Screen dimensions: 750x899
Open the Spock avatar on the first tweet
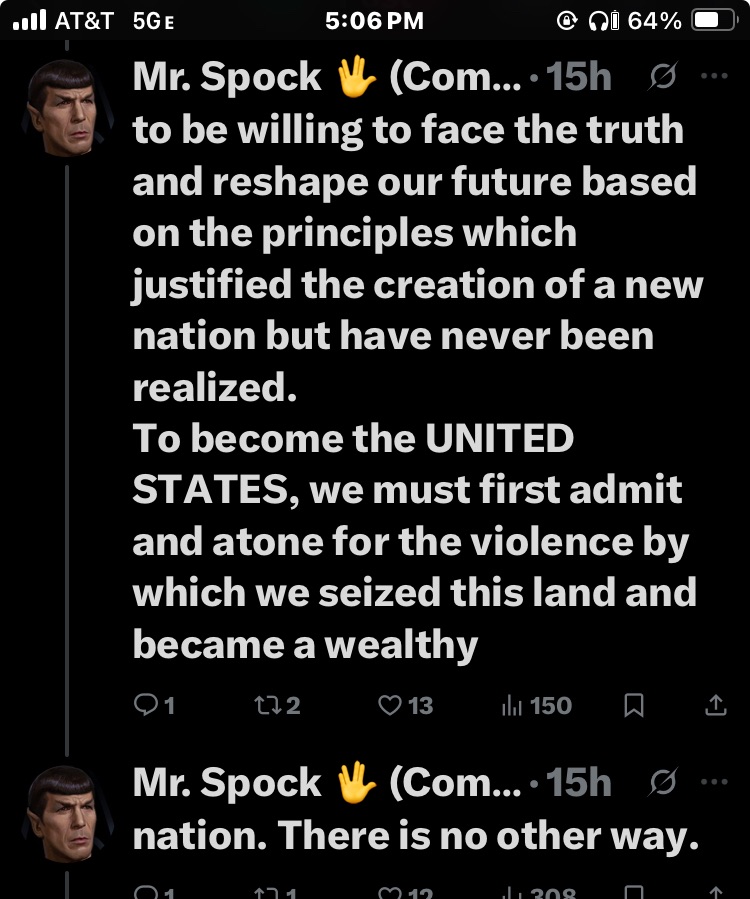click(63, 108)
